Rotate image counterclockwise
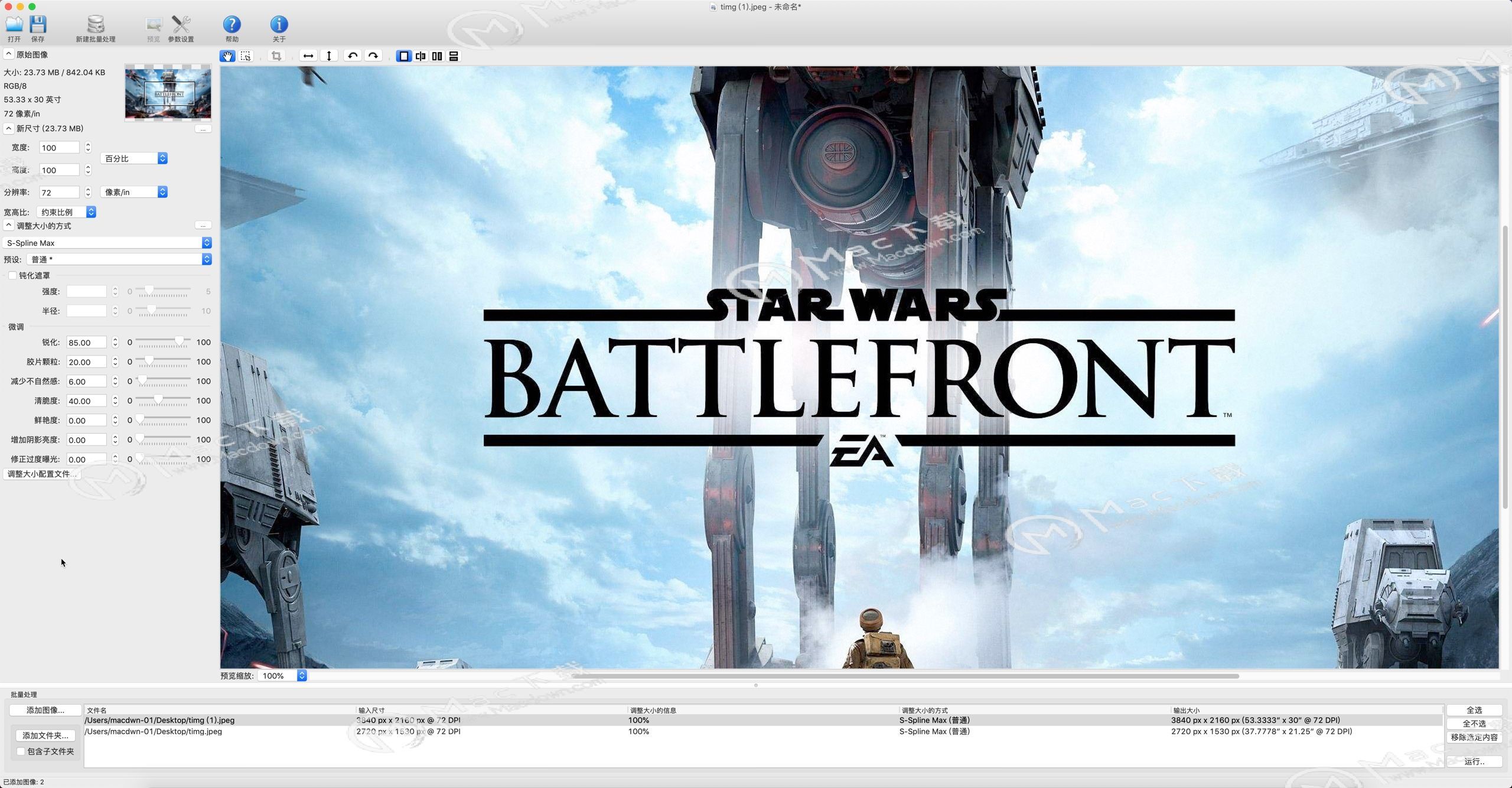The height and width of the screenshot is (788, 1512). [x=353, y=56]
